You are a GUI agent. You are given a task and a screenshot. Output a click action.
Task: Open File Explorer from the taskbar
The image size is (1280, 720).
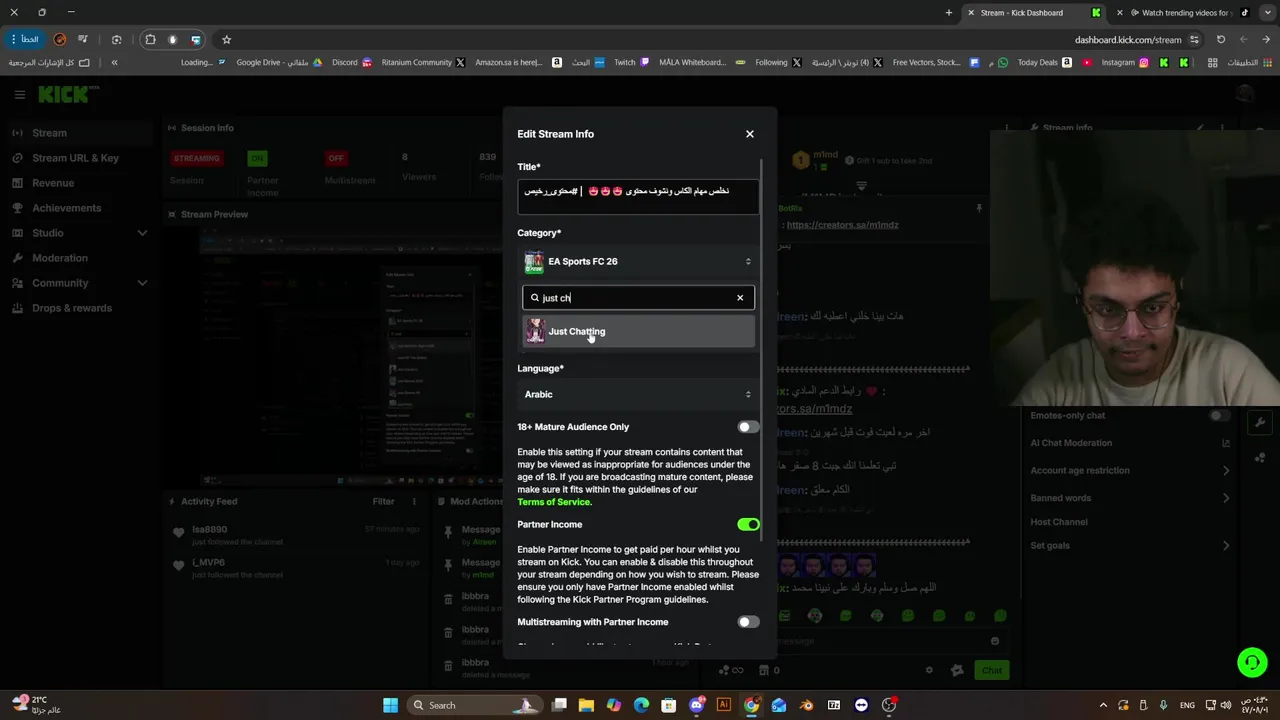(x=587, y=705)
